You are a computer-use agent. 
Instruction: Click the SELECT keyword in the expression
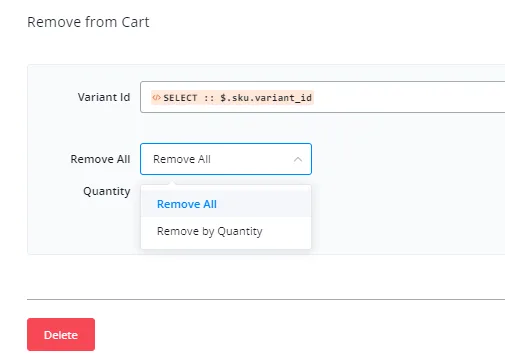pos(180,98)
